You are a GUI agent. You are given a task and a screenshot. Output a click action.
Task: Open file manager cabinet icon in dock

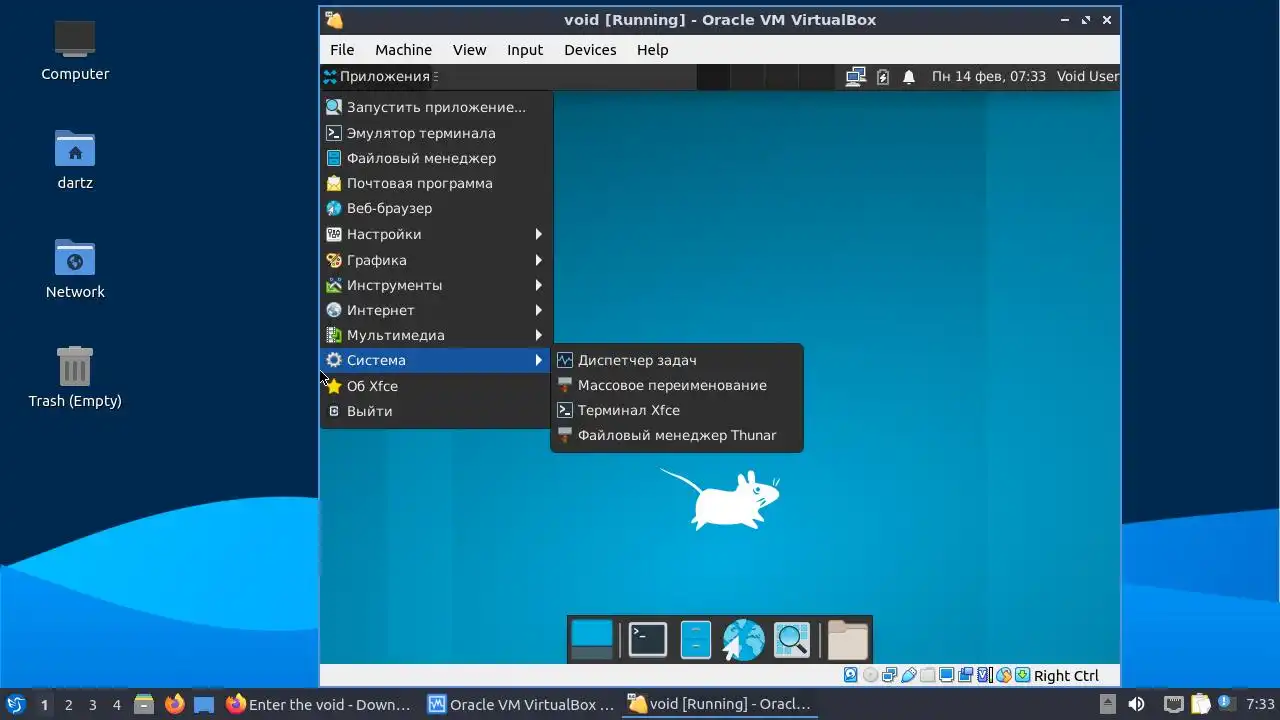(696, 640)
